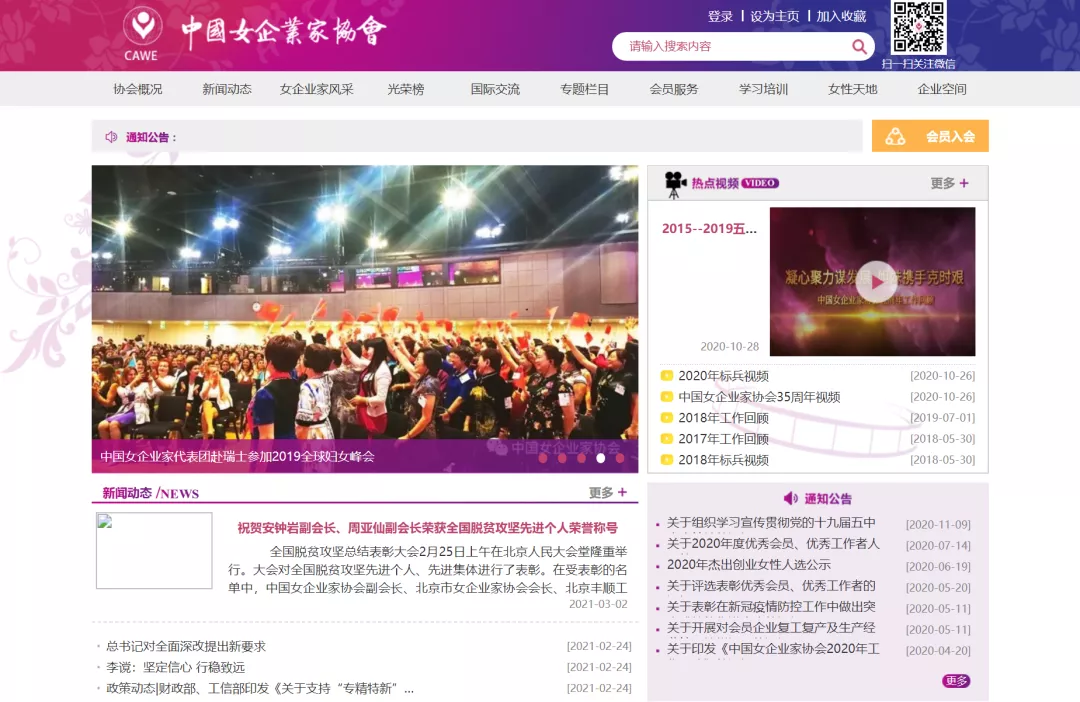Screen dimensions: 1080x702
Task: Click yellow icon beside 2020年标兵视频
Action: coord(666,375)
